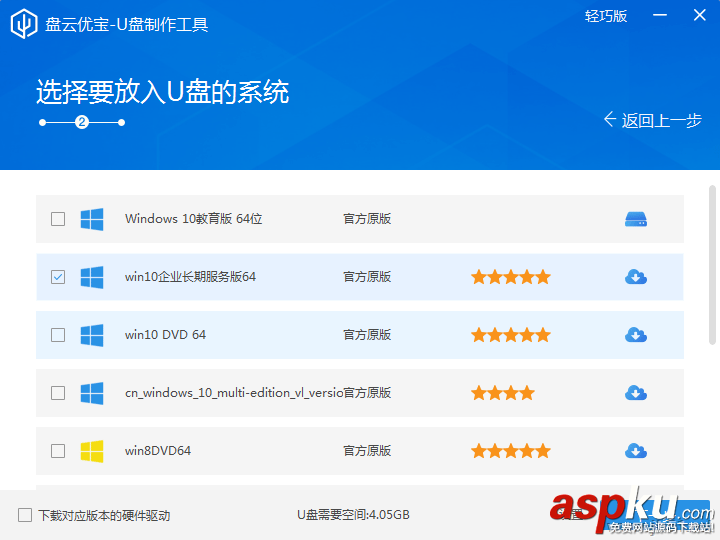
Task: Close the 盘云优宝 window
Action: pyautogui.click(x=699, y=16)
